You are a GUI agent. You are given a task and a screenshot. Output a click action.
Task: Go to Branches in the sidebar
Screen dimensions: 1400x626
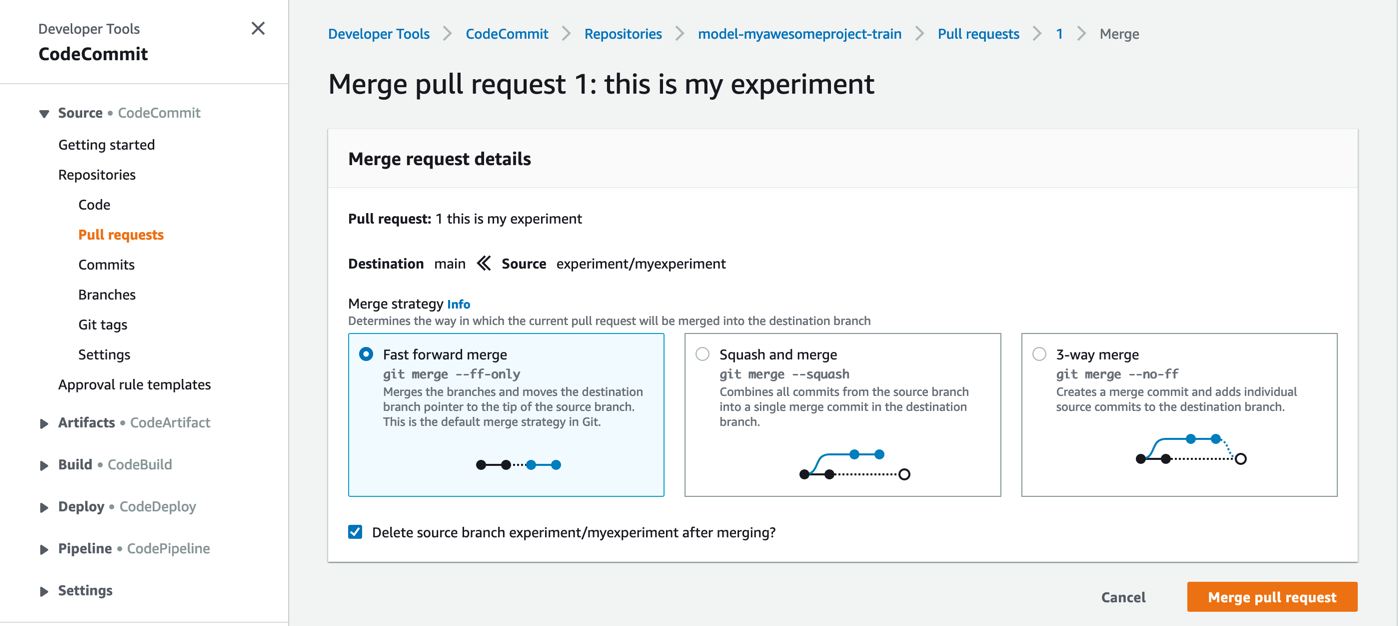(x=107, y=294)
